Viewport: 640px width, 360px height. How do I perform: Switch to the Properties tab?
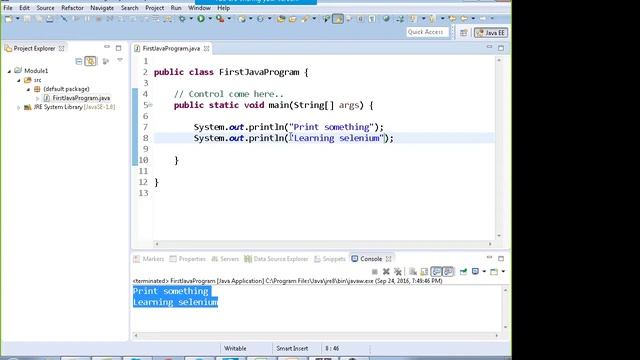[188, 259]
